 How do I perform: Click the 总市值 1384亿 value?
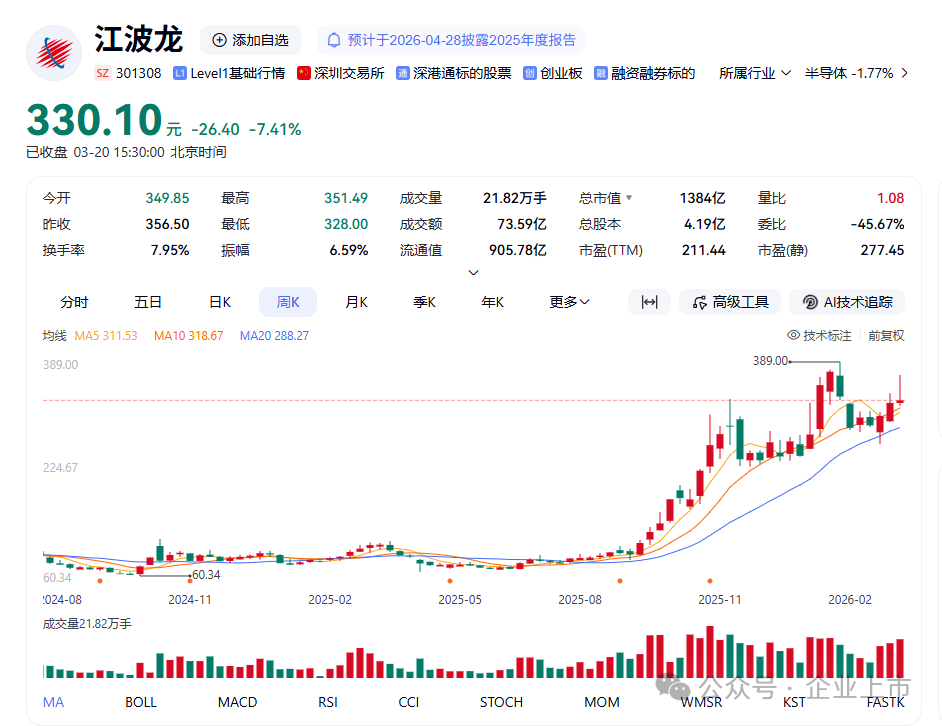702,198
